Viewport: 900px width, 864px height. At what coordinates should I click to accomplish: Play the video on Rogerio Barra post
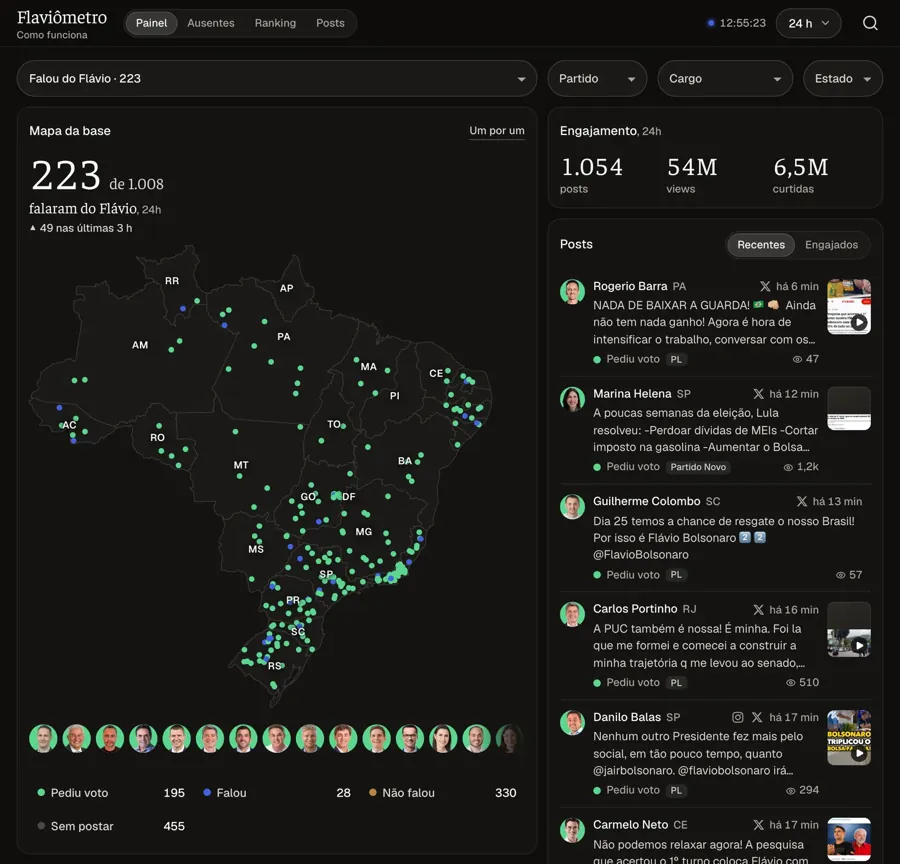859,322
